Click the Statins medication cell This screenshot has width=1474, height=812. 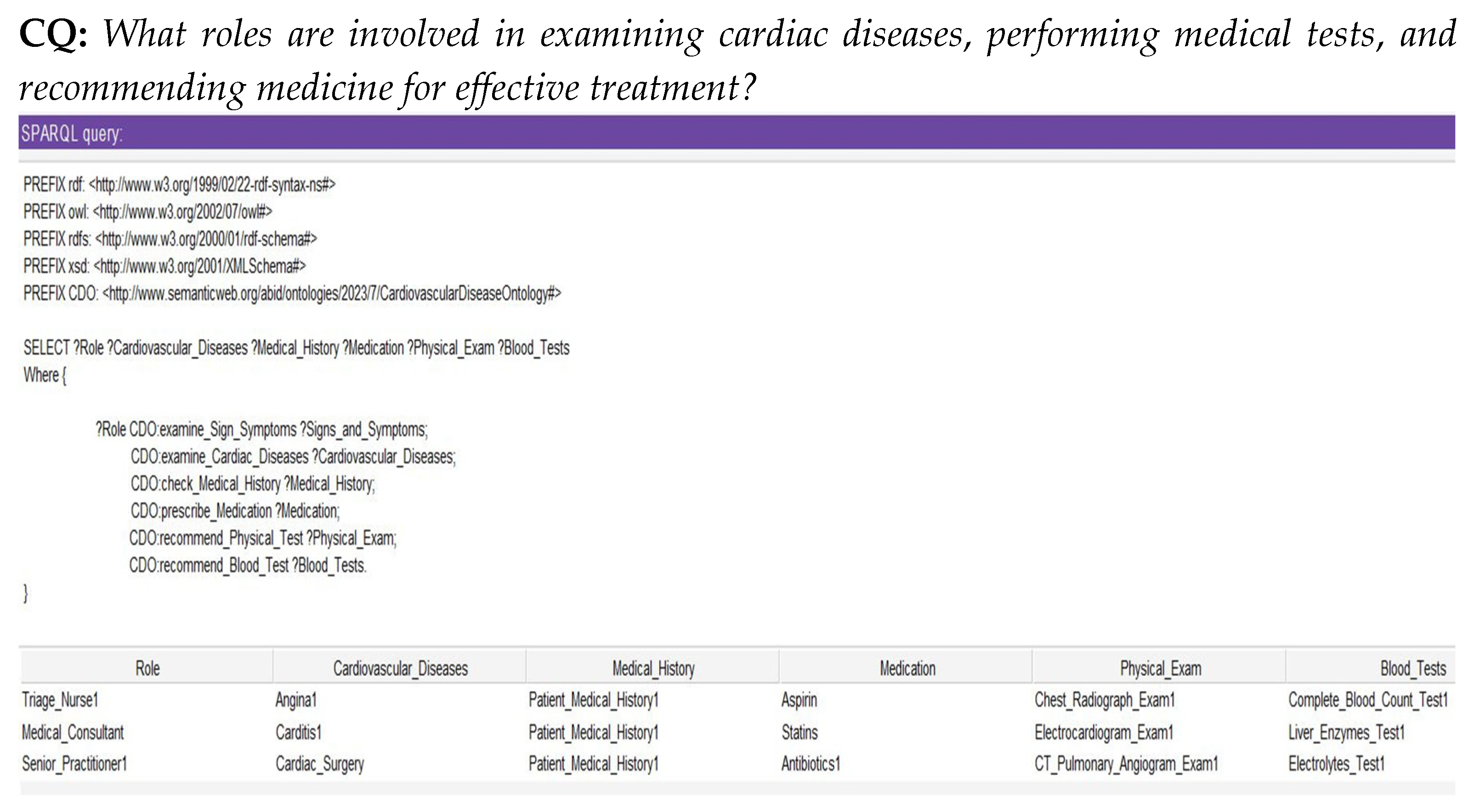pos(799,732)
